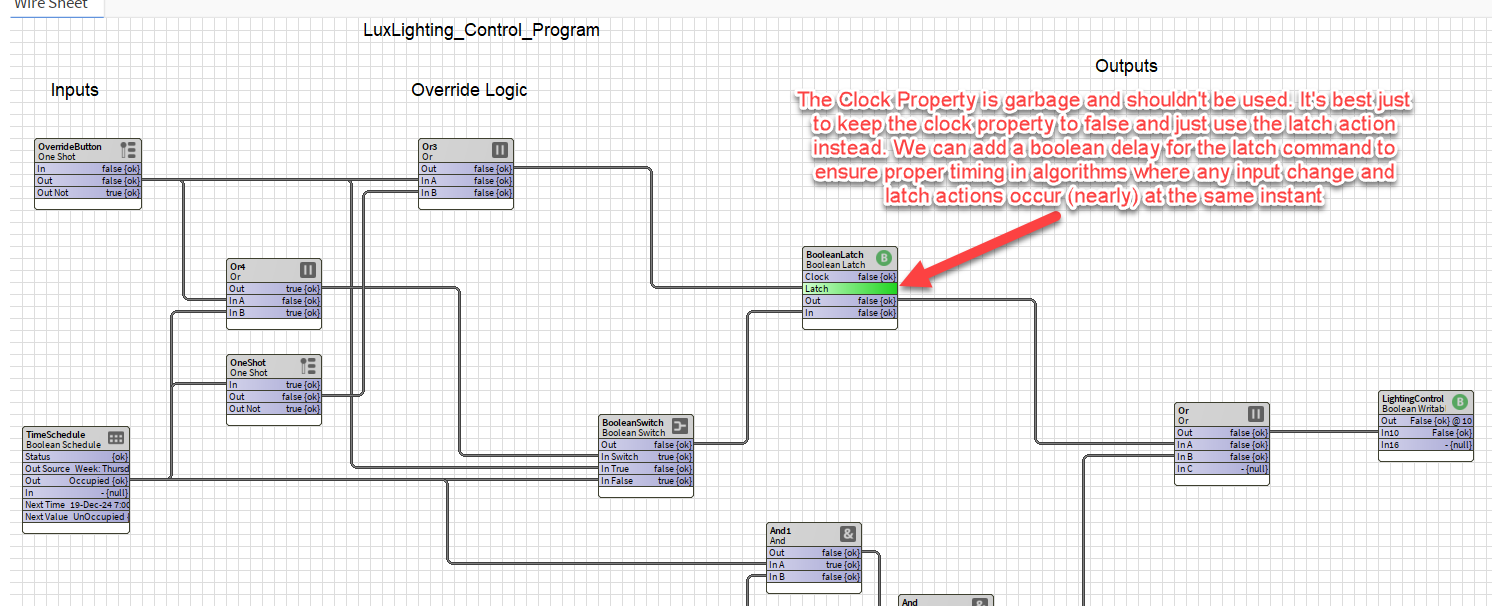This screenshot has width=1492, height=606.
Task: Select the Clock row in BooleanLatch
Action: [x=850, y=277]
